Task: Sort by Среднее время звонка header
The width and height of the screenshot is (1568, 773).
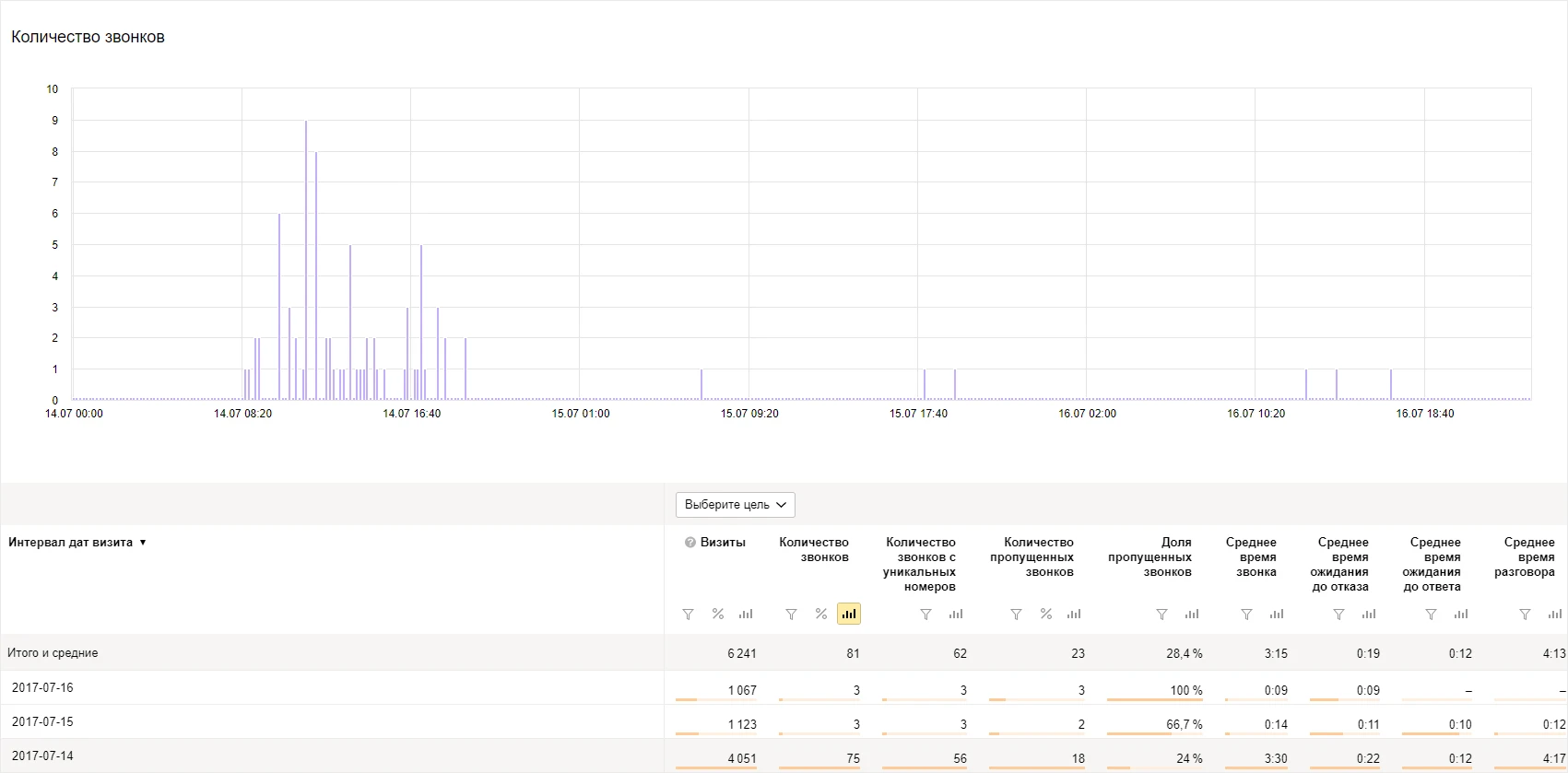Action: click(x=1251, y=557)
